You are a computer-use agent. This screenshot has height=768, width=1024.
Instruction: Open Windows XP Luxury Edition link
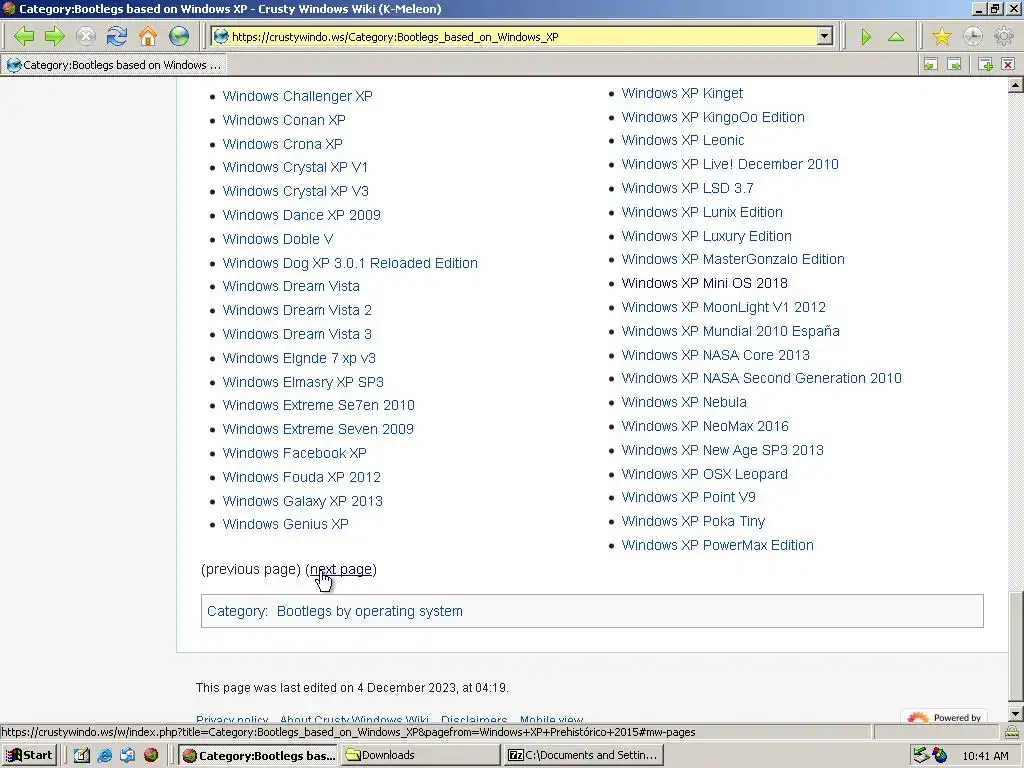coord(707,236)
